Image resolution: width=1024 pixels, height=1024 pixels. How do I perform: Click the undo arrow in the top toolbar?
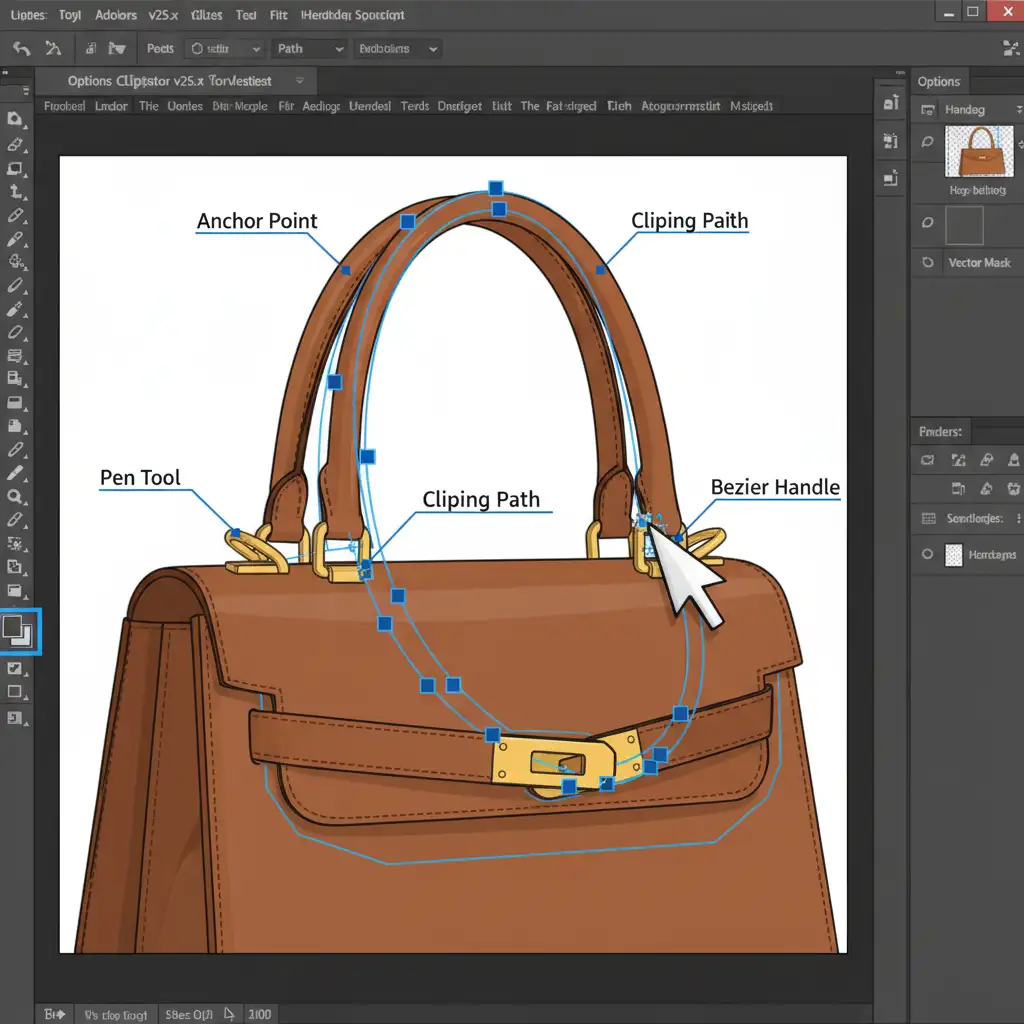[21, 48]
